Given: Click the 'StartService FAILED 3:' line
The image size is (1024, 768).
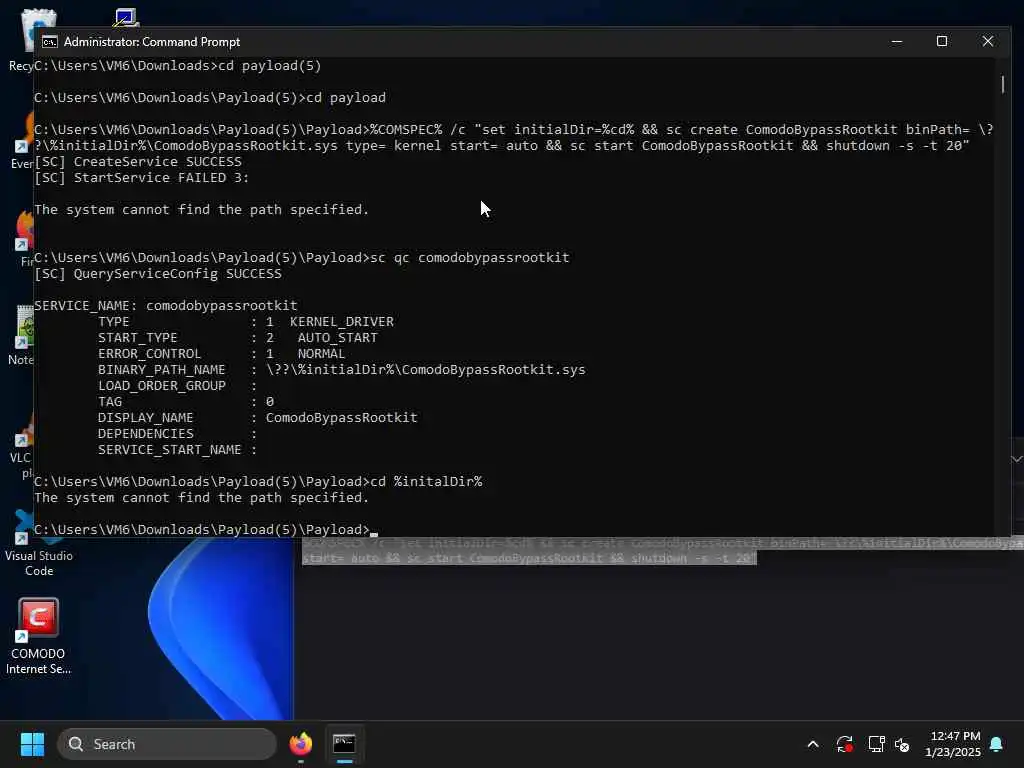Looking at the screenshot, I should click(142, 178).
